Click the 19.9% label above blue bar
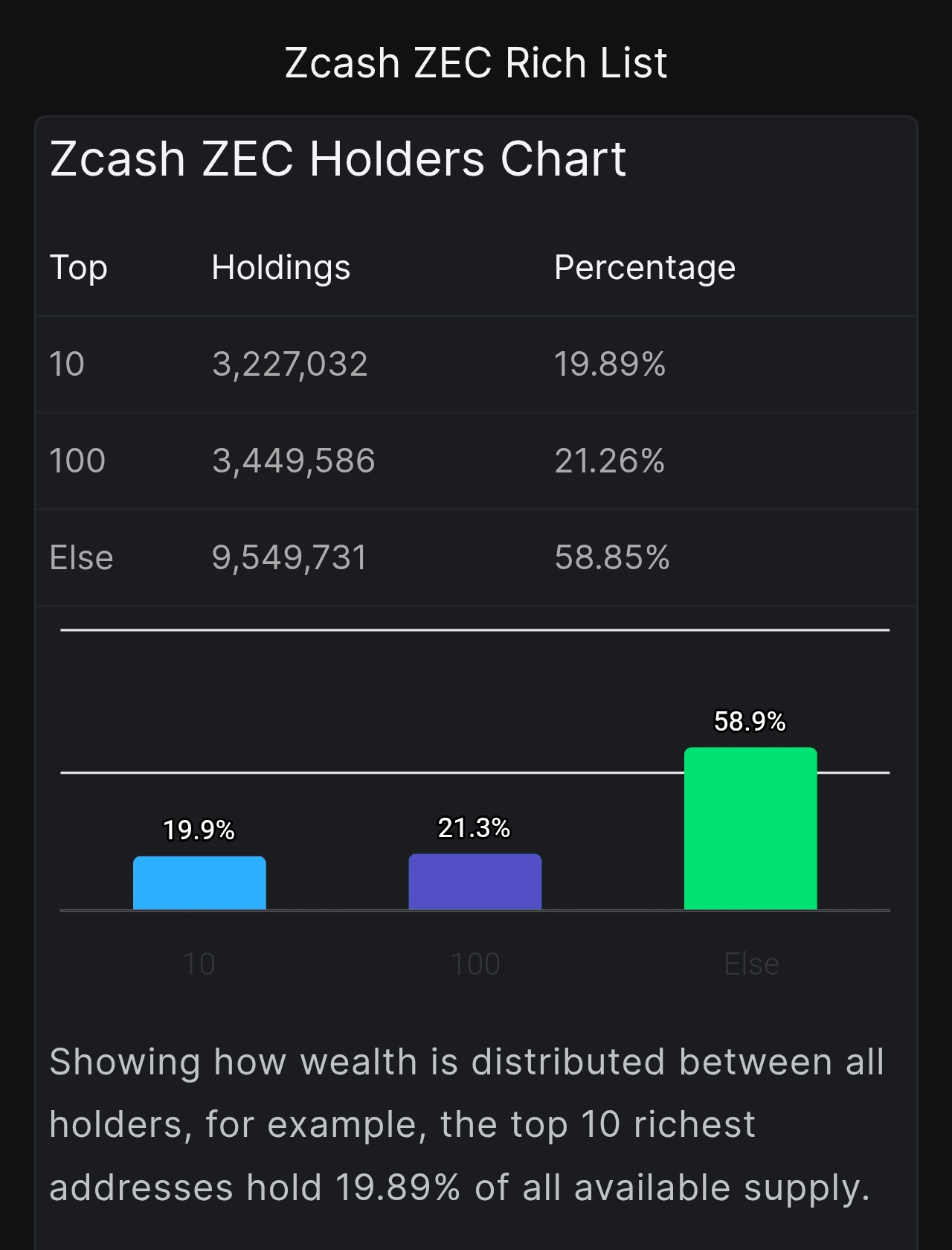The height and width of the screenshot is (1250, 952). (x=199, y=830)
